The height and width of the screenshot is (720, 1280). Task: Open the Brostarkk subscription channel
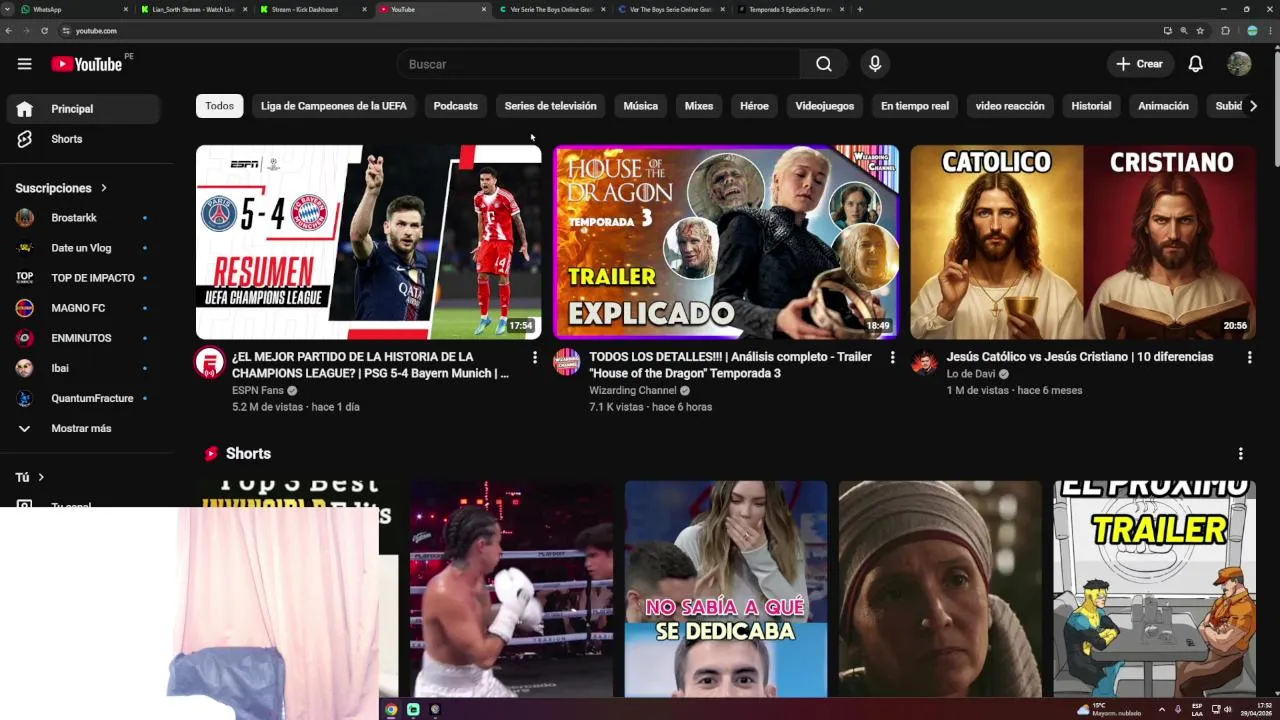pos(83,218)
